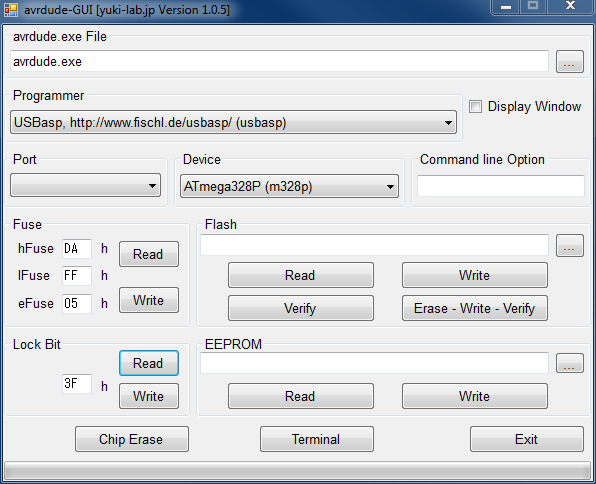Click the hFuse value field

pos(77,249)
